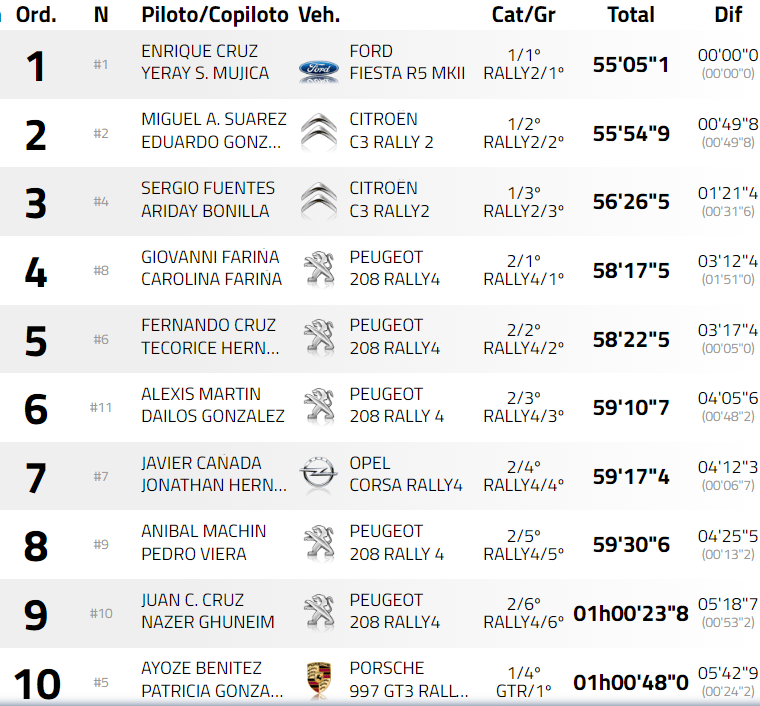Click Peugeot logo beside Giovanni Farina
Viewport: 760px width, 706px height.
coord(319,268)
